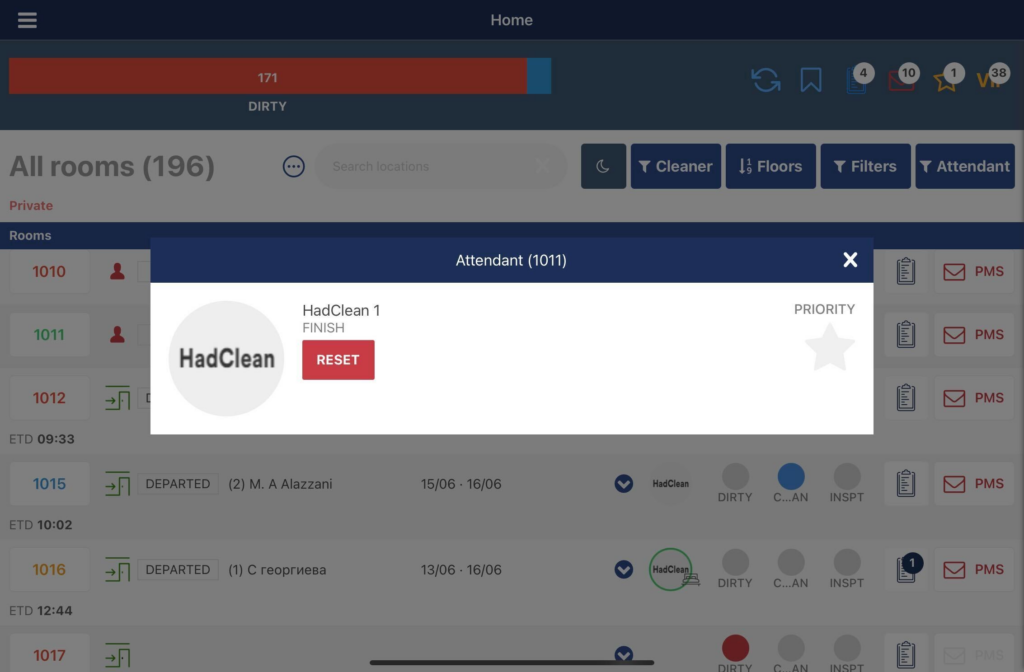The width and height of the screenshot is (1024, 672).
Task: Open the Cleaner filter
Action: [675, 166]
